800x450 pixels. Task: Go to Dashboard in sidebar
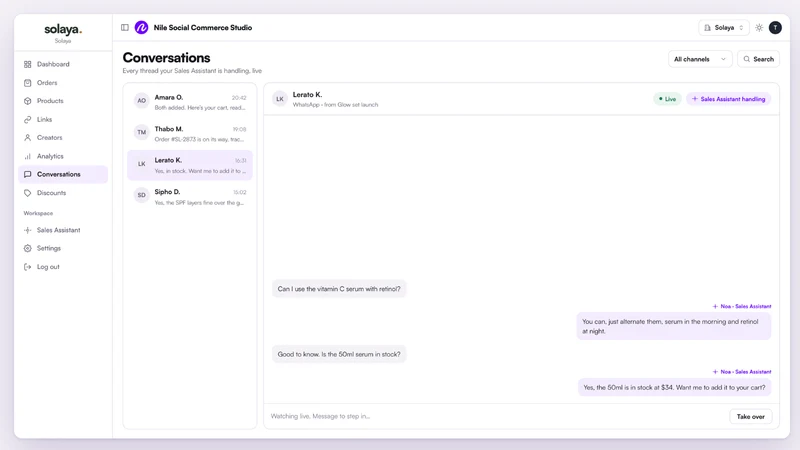pyautogui.click(x=63, y=64)
